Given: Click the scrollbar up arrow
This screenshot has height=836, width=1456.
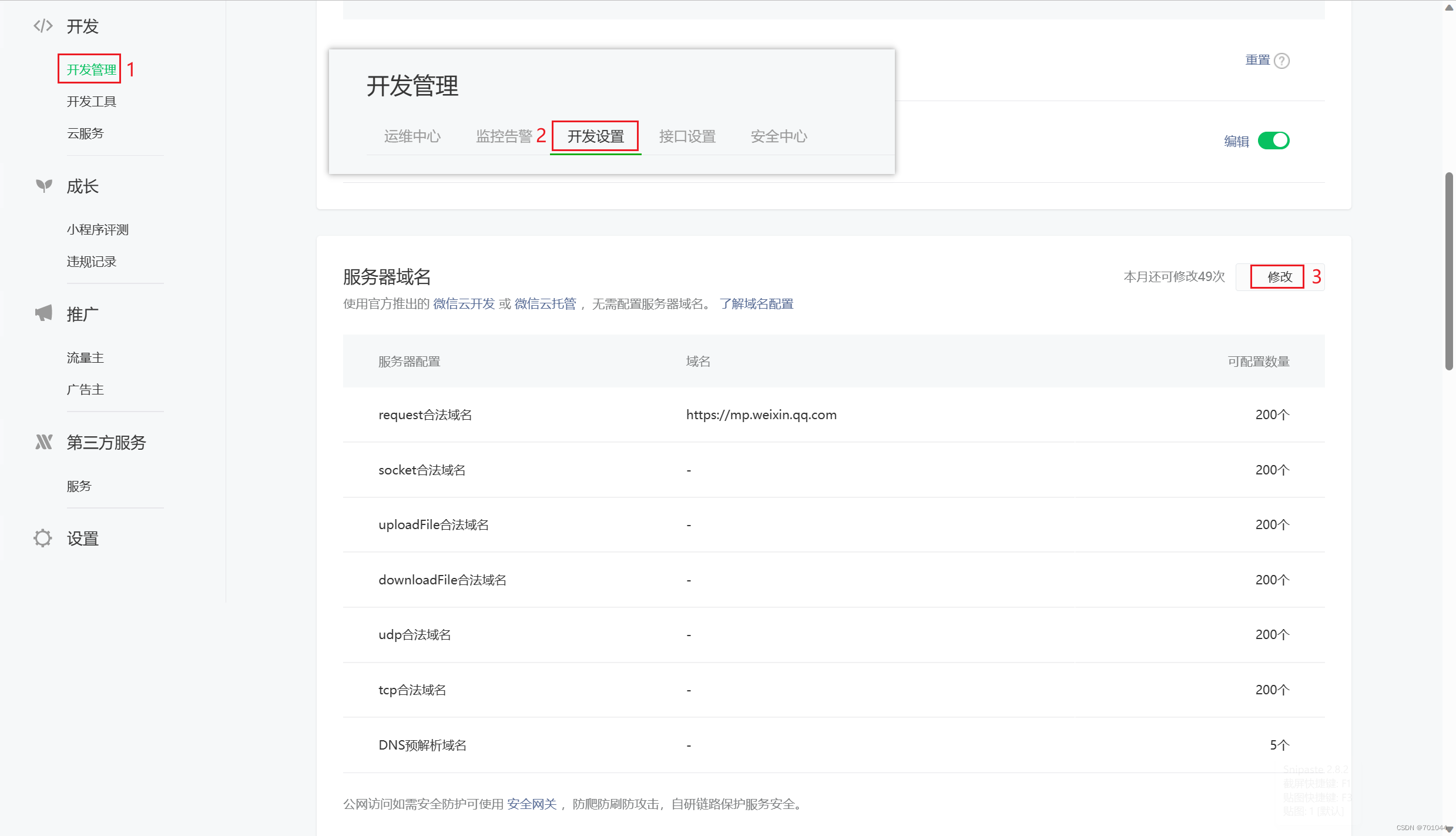Looking at the screenshot, I should pyautogui.click(x=1449, y=7).
